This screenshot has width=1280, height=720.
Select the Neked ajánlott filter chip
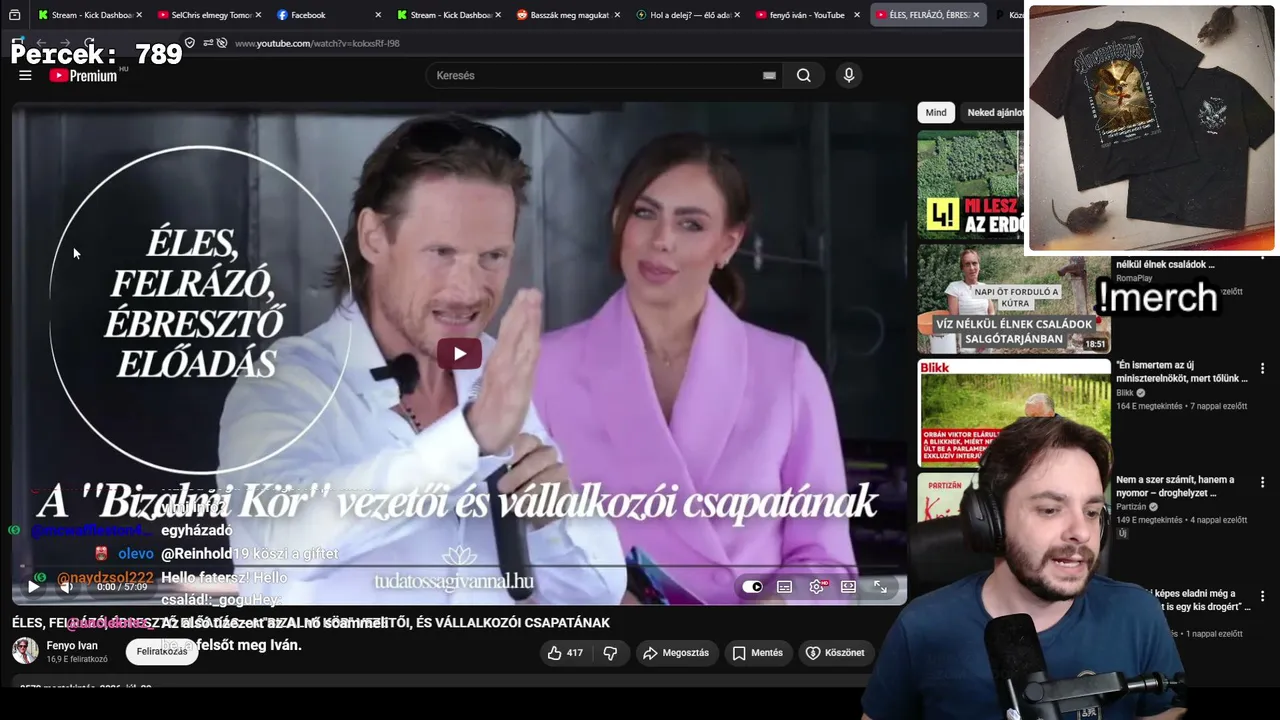coord(994,113)
